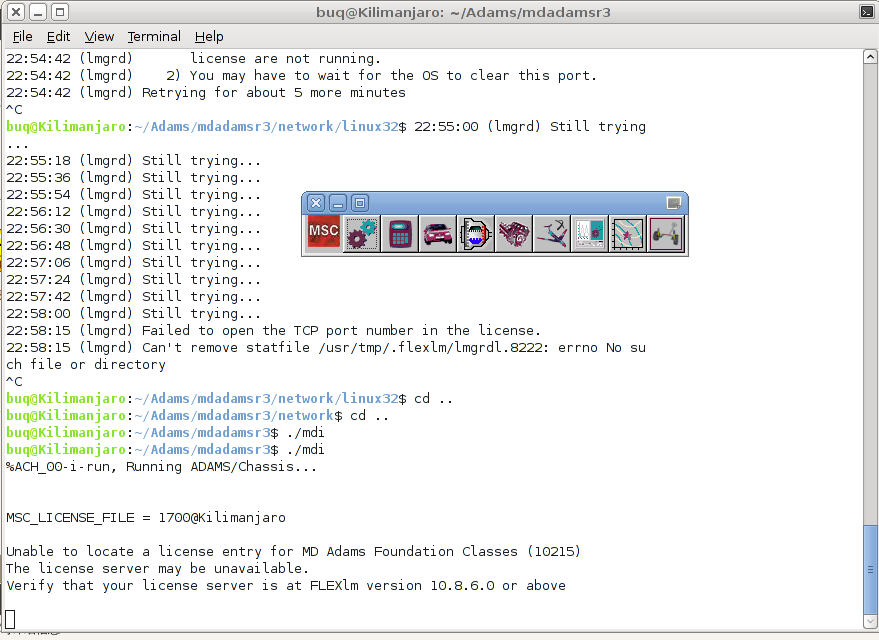879x640 pixels.
Task: Minimize the Adams toolbar window
Action: point(338,203)
